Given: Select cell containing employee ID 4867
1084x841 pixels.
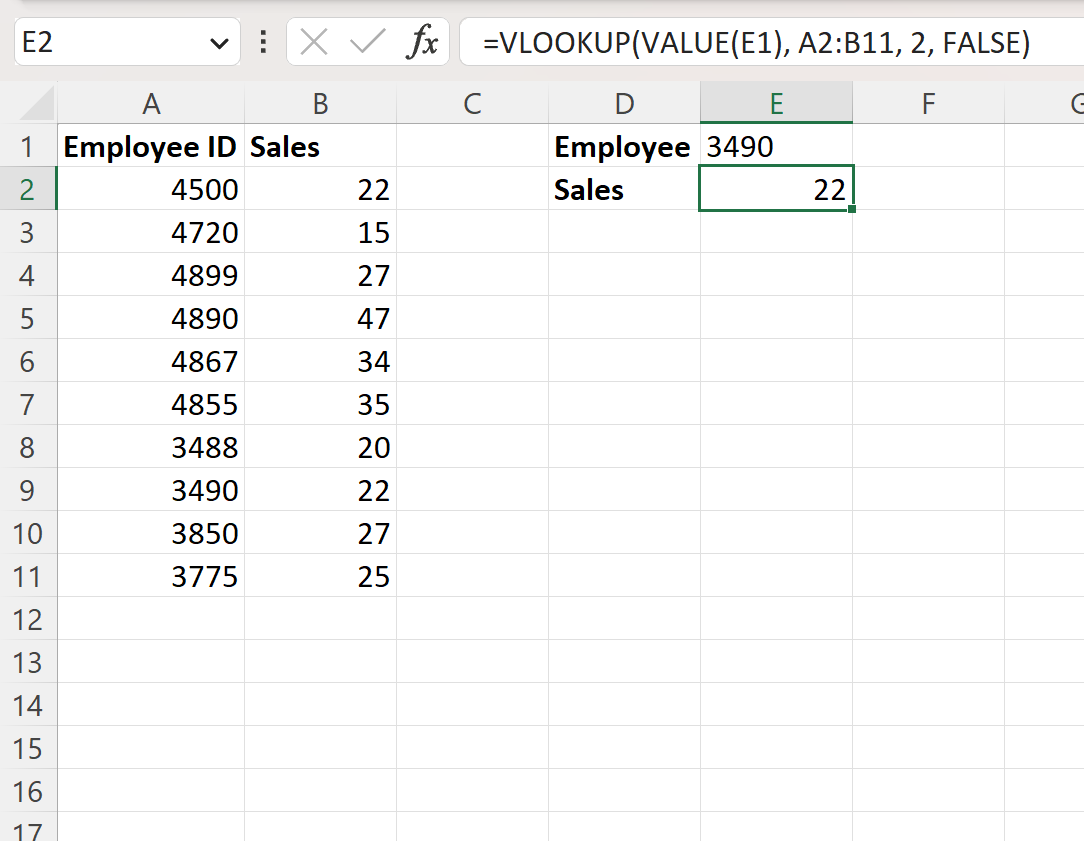Looking at the screenshot, I should 151,361.
